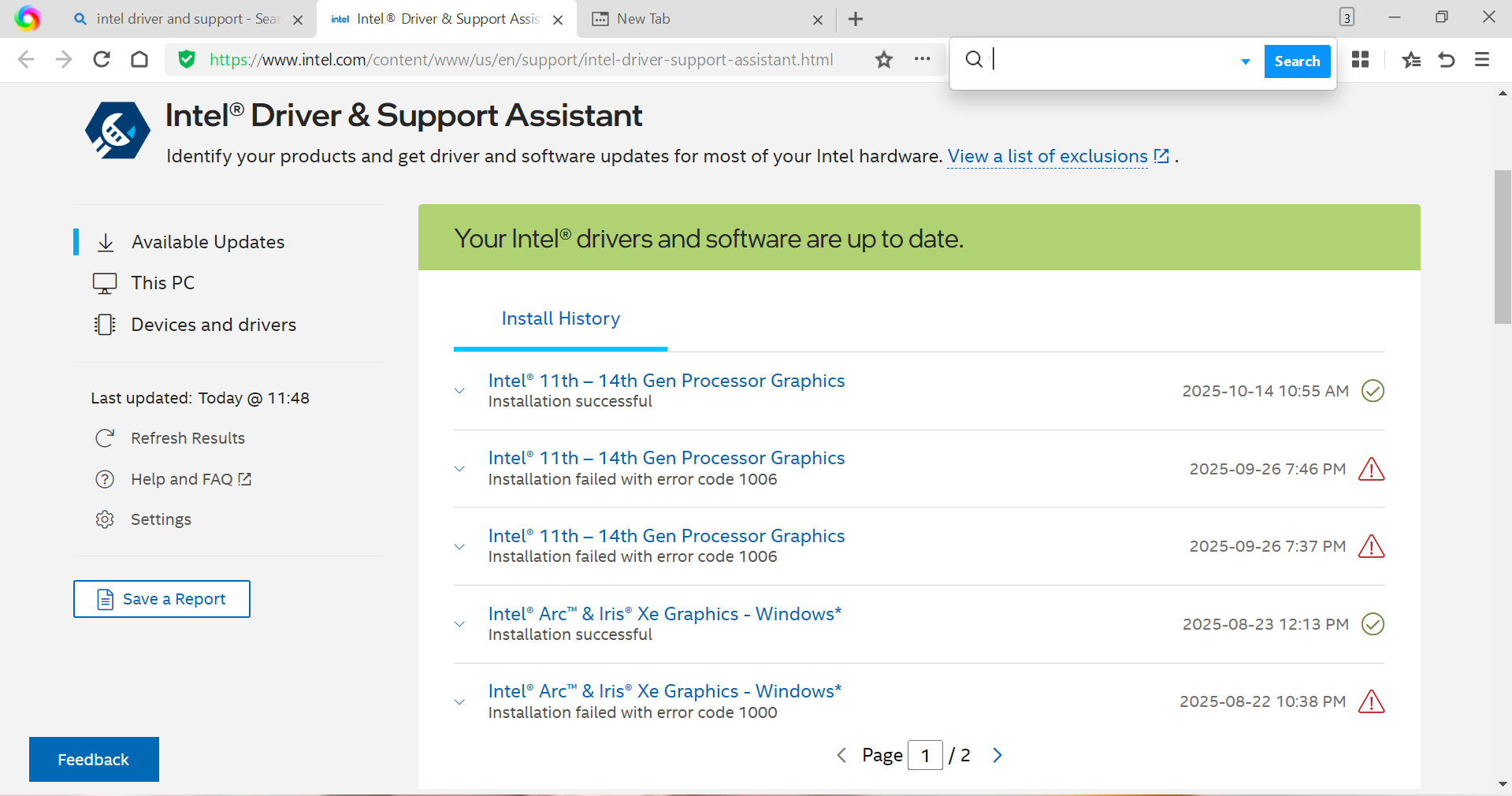
Task: Click the tab counter showing 3
Action: [x=1347, y=17]
